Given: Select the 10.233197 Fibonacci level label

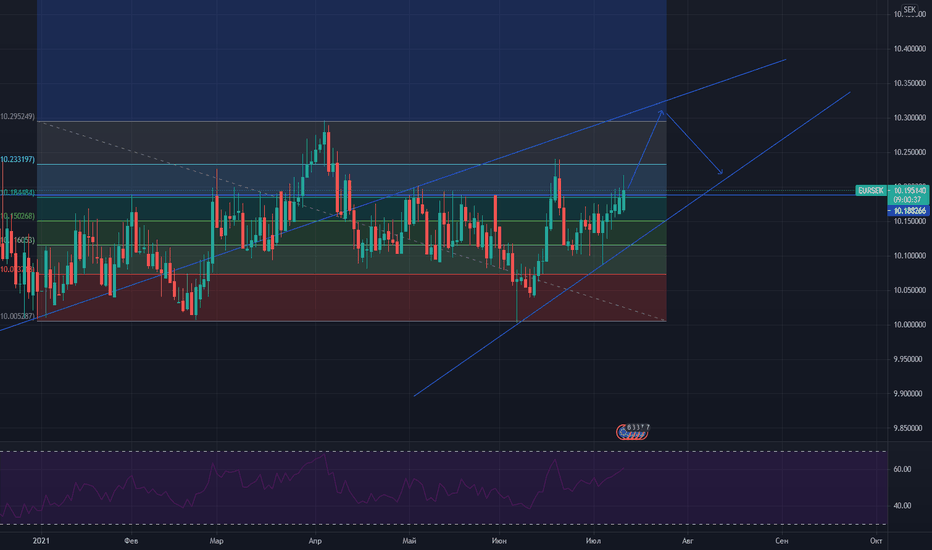Looking at the screenshot, I should (x=17, y=159).
